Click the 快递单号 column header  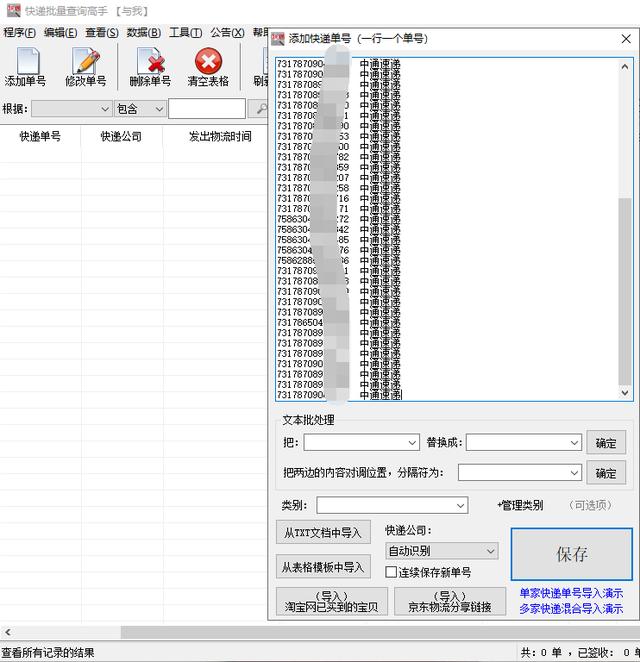pyautogui.click(x=40, y=136)
